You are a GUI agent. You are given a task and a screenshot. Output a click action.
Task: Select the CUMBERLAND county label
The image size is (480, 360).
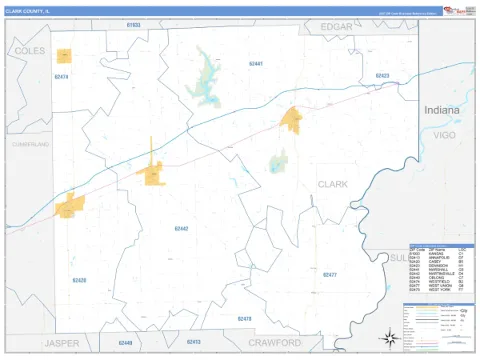[x=30, y=144]
